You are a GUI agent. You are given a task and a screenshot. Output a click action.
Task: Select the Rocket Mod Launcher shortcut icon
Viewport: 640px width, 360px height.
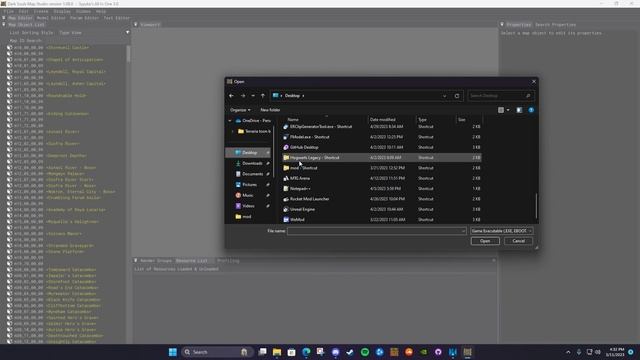286,199
